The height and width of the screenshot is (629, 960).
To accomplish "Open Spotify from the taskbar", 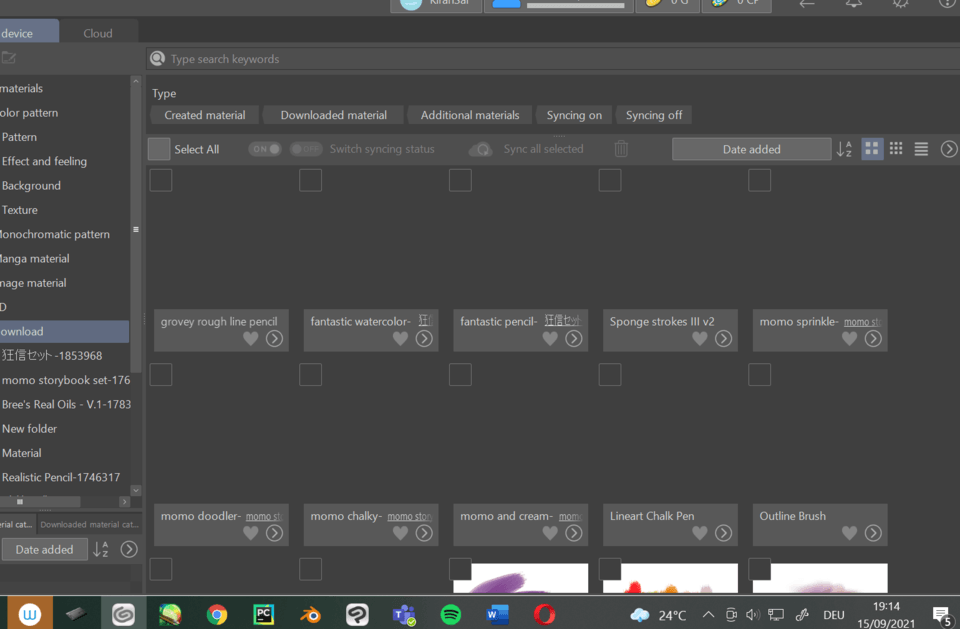I will click(451, 614).
